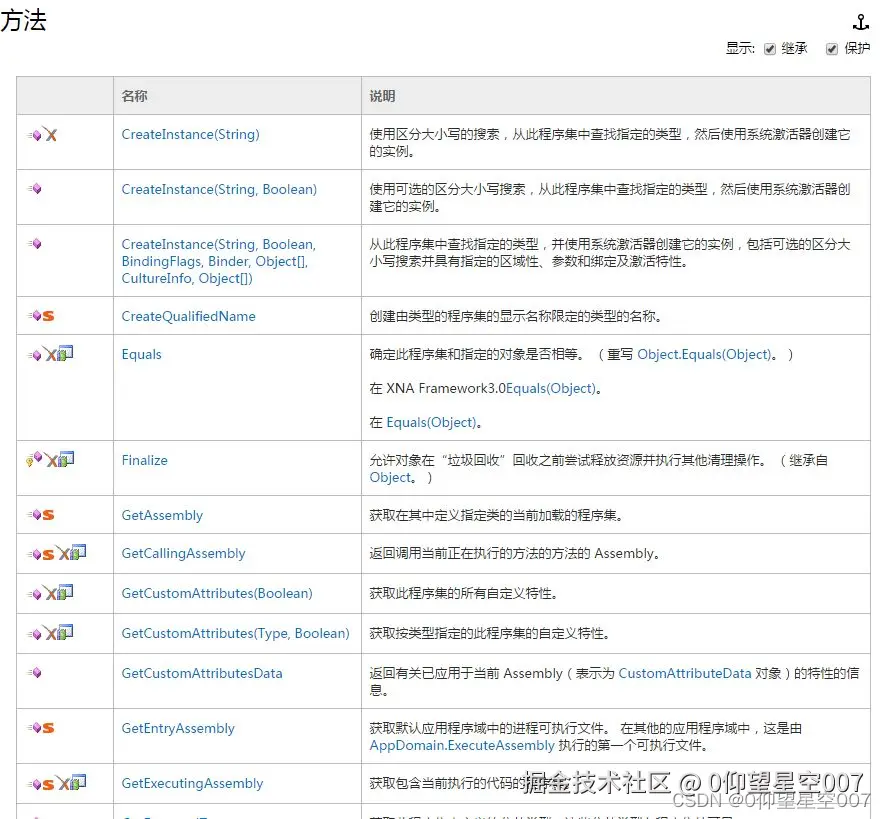The height and width of the screenshot is (819, 886).
Task: Click X icon in GetCustomAttributes(Type, Boolean) row
Action: 51,634
